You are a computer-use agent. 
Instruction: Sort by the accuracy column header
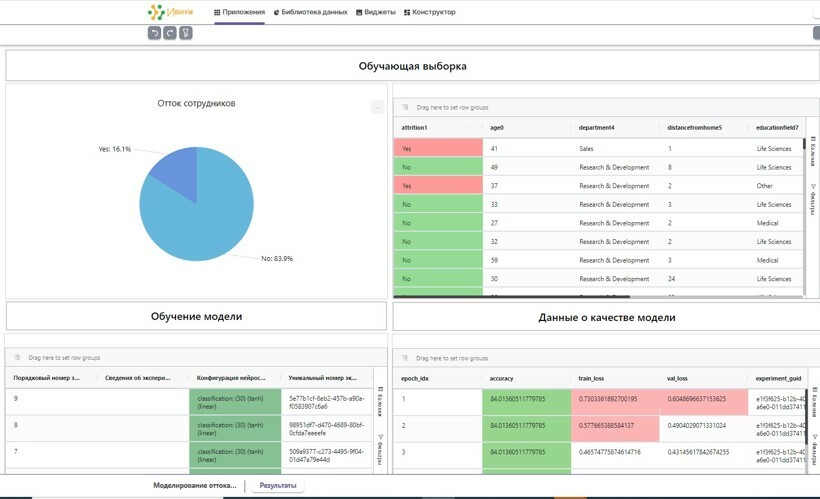pyautogui.click(x=502, y=379)
